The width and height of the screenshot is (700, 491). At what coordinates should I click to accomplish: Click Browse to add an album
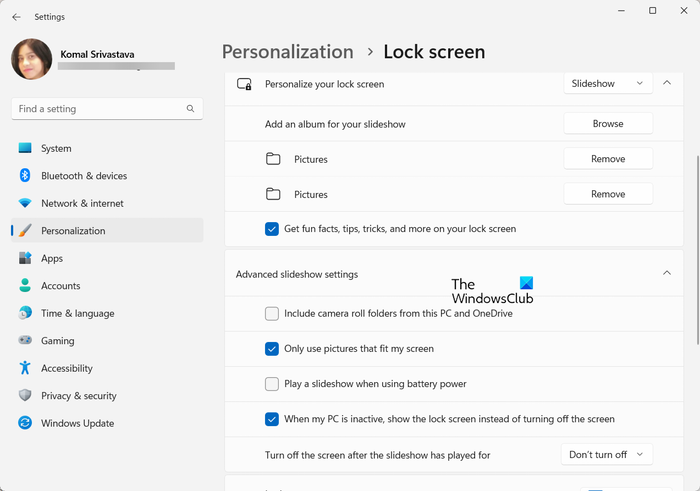click(608, 124)
